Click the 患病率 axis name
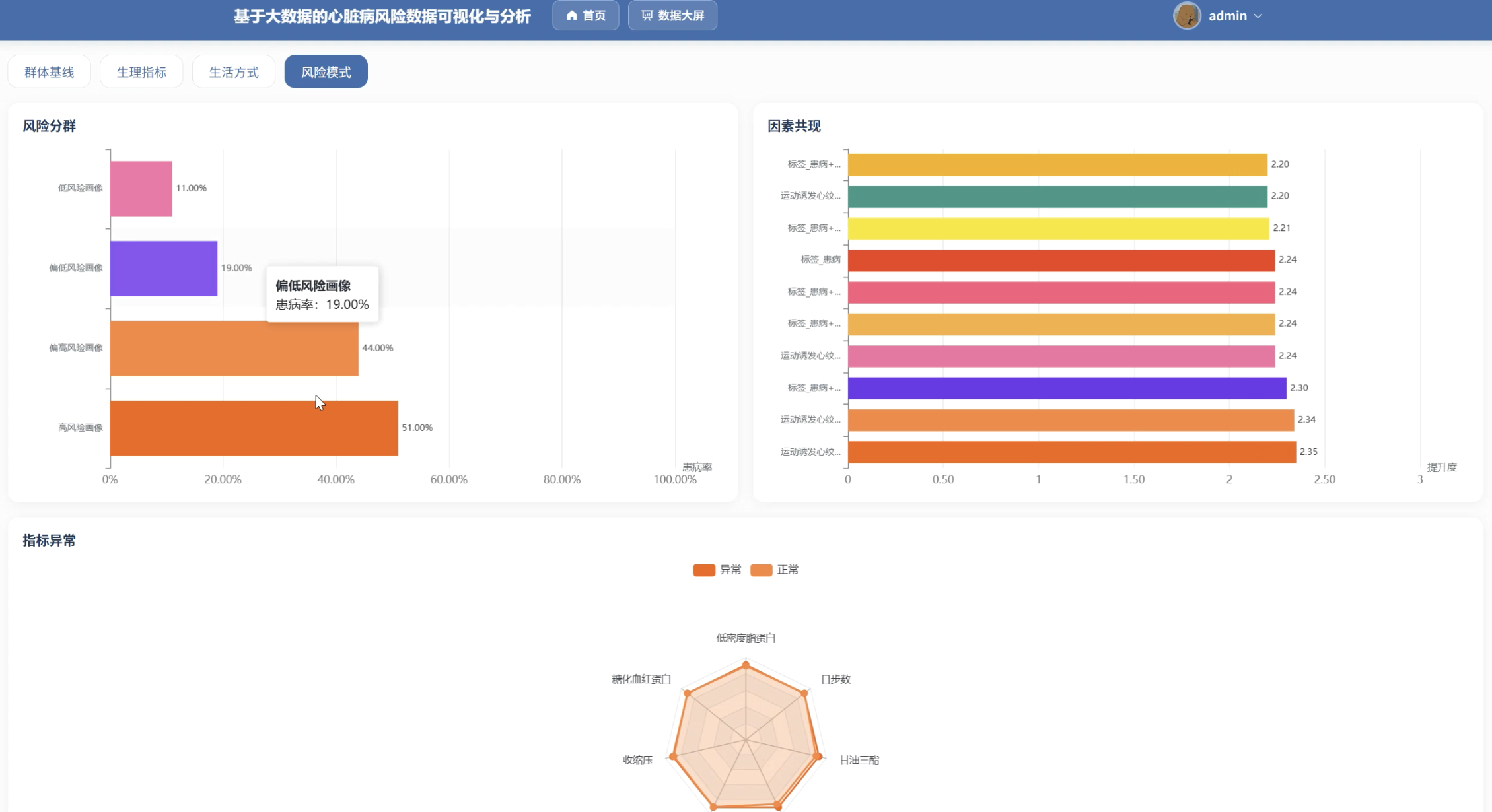Viewport: 1492px width, 812px height. 697,467
